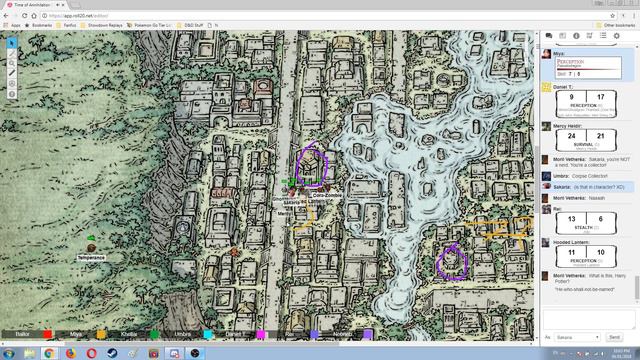
Task: Open the Fanfics bookmark folder
Action: pos(66,25)
